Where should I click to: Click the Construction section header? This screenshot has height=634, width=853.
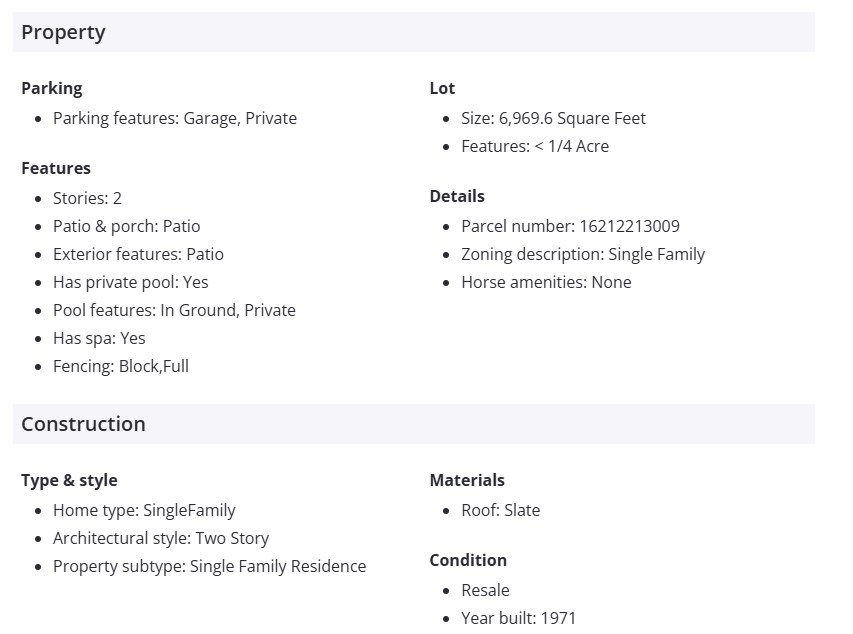click(x=83, y=424)
